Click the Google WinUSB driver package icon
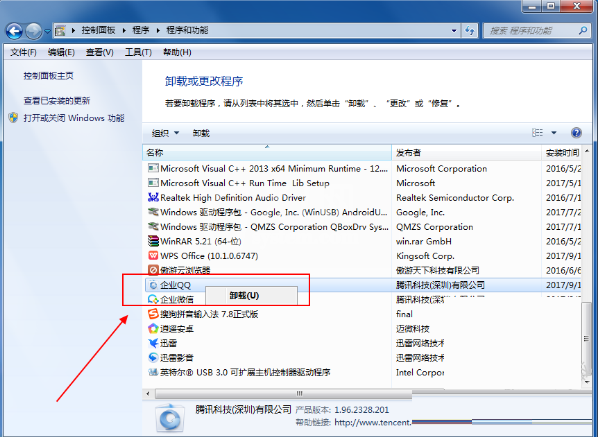The height and width of the screenshot is (437, 599). [x=153, y=212]
